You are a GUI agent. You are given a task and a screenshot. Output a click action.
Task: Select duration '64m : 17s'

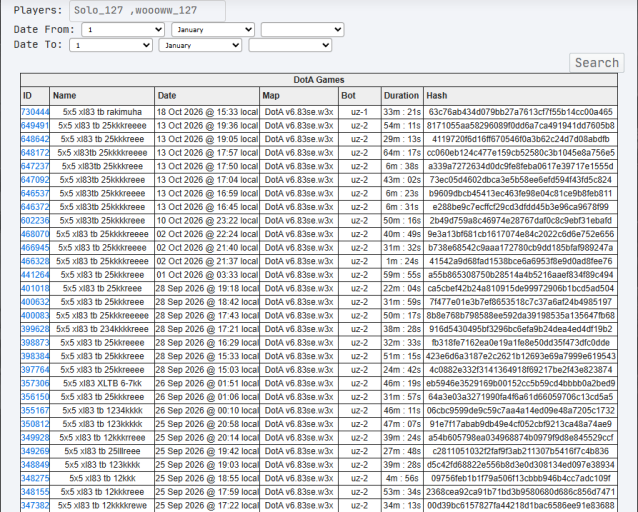pyautogui.click(x=402, y=153)
